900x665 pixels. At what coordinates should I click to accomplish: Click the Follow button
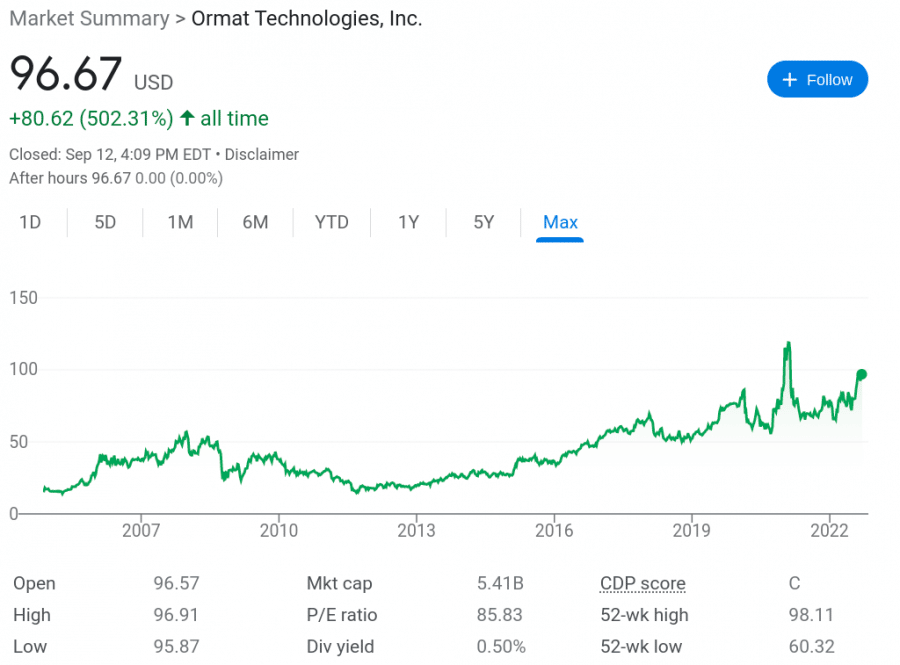click(x=817, y=79)
